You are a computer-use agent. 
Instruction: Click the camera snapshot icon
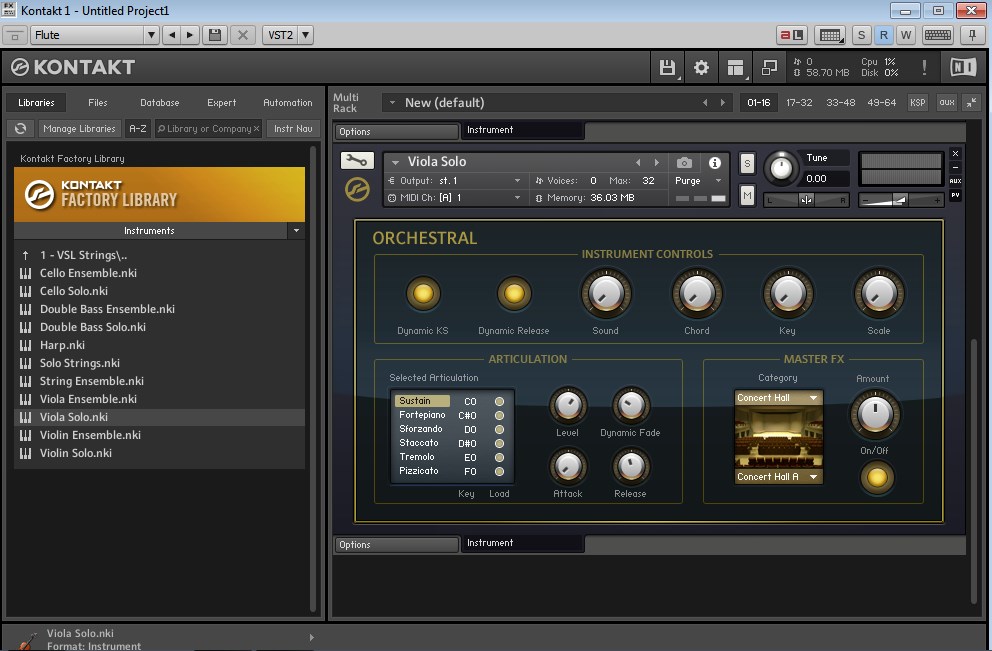[x=684, y=163]
